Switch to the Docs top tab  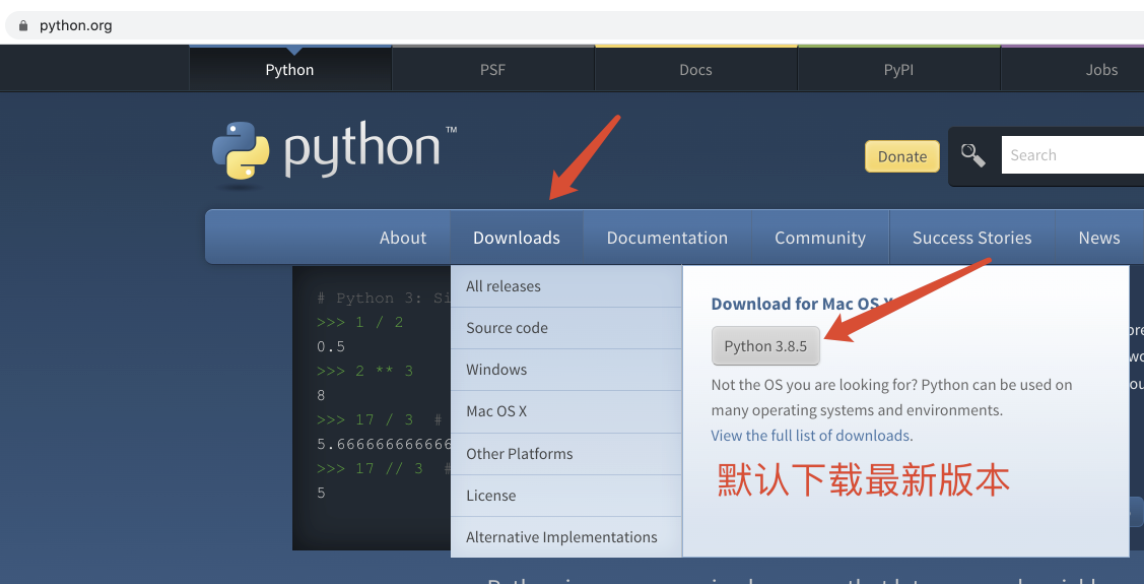695,70
